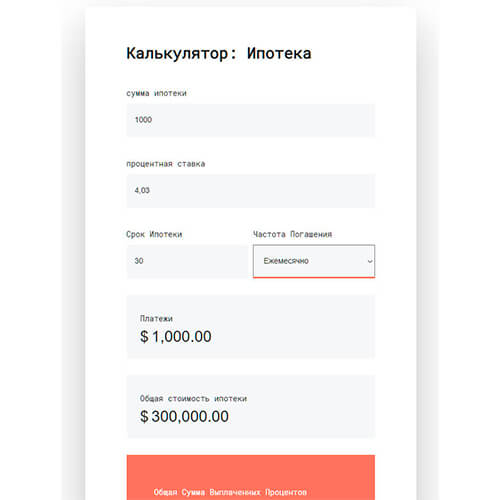500x500 pixels.
Task: Open the Частота Погашения dropdown
Action: (x=314, y=261)
